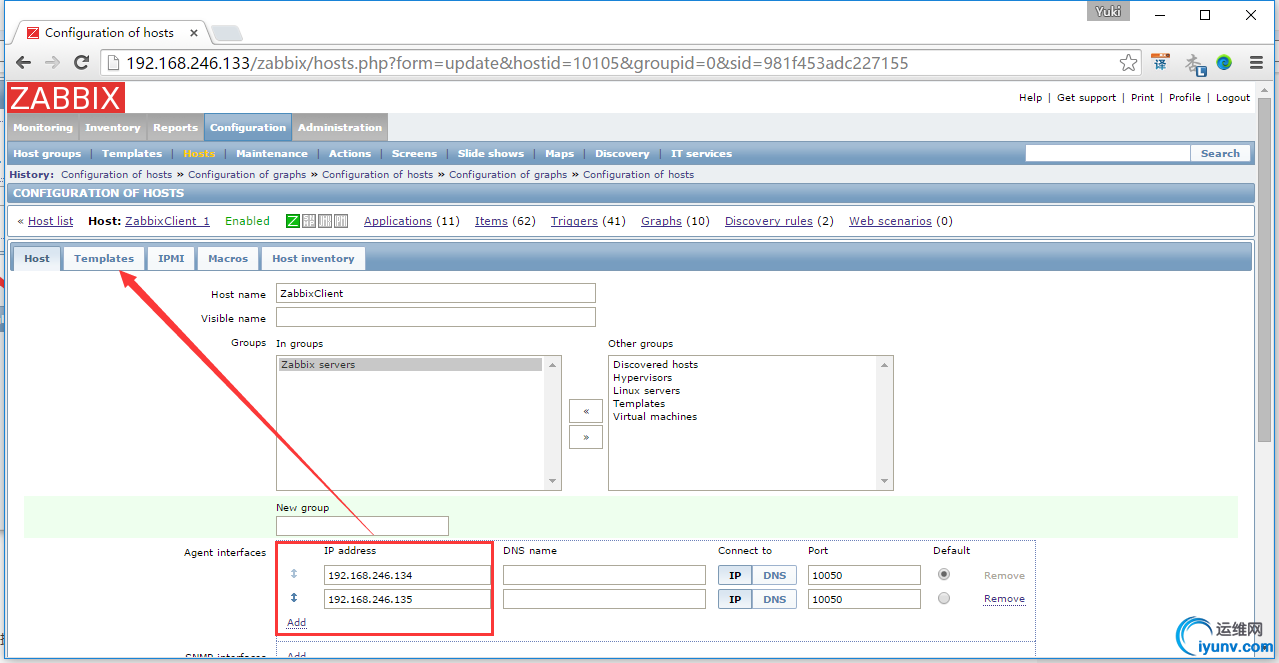Open the Inventory menu
Image resolution: width=1279 pixels, height=663 pixels.
click(113, 127)
